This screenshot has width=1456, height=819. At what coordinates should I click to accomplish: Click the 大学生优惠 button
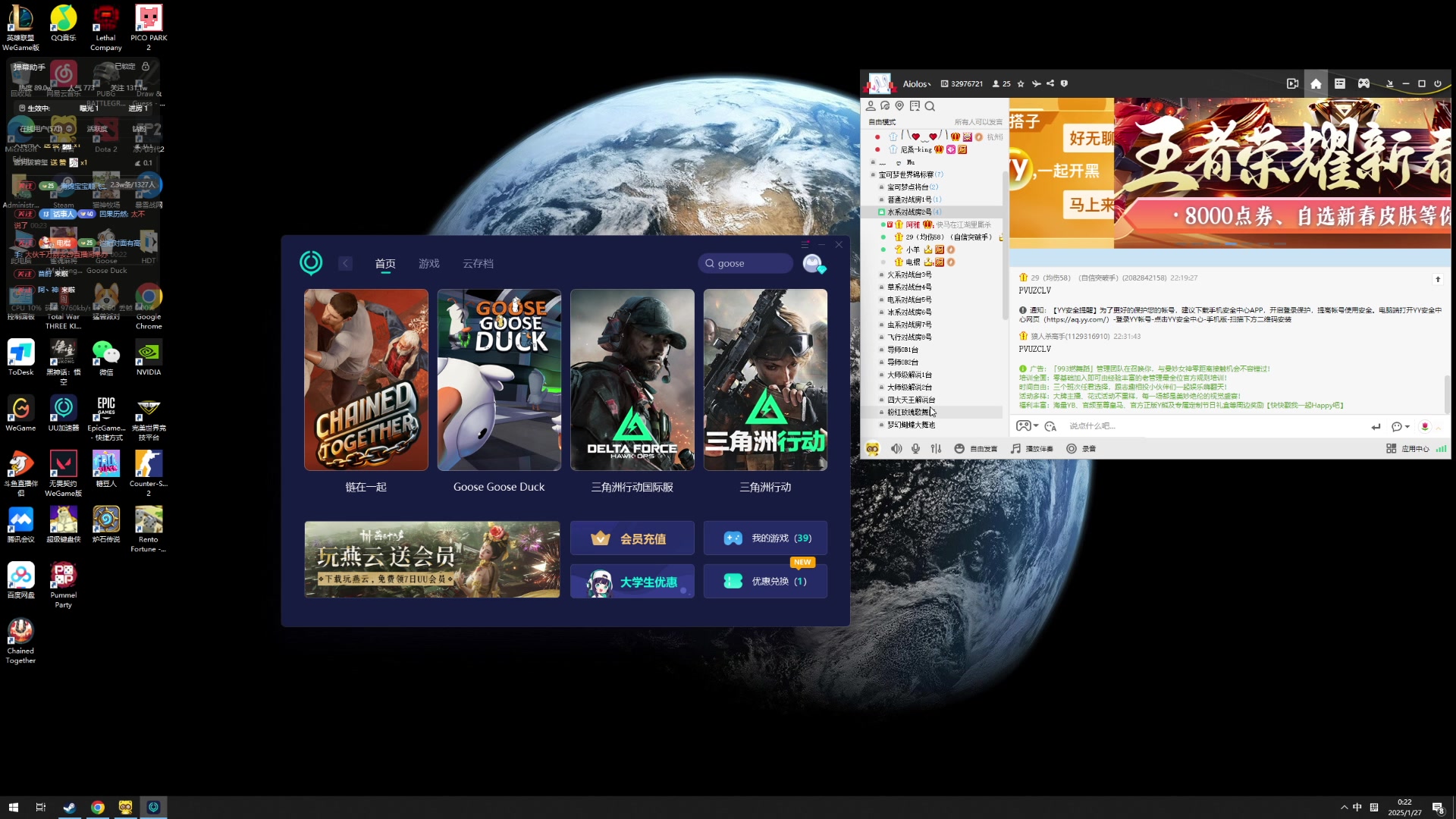(632, 582)
